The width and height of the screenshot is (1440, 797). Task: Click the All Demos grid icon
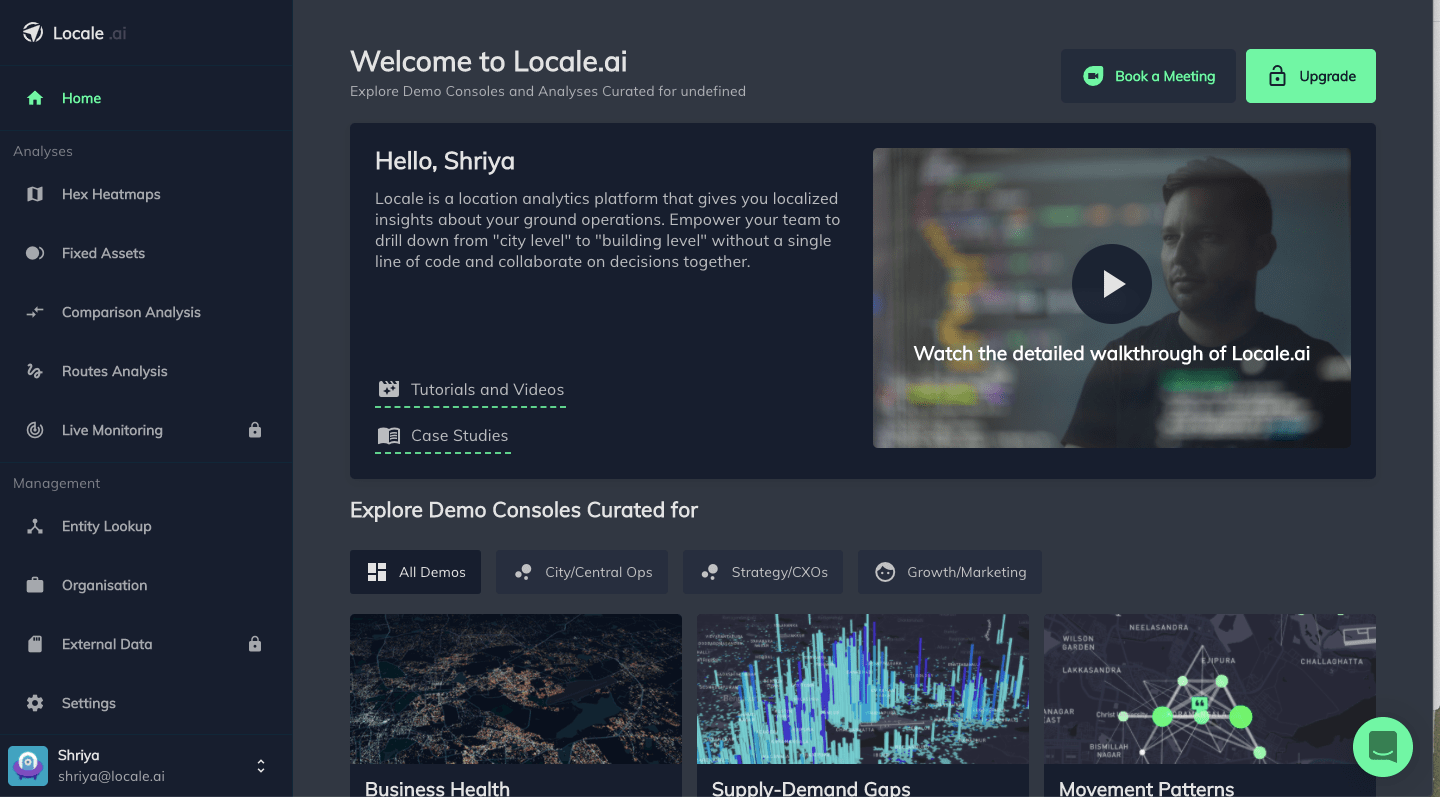[x=377, y=572]
